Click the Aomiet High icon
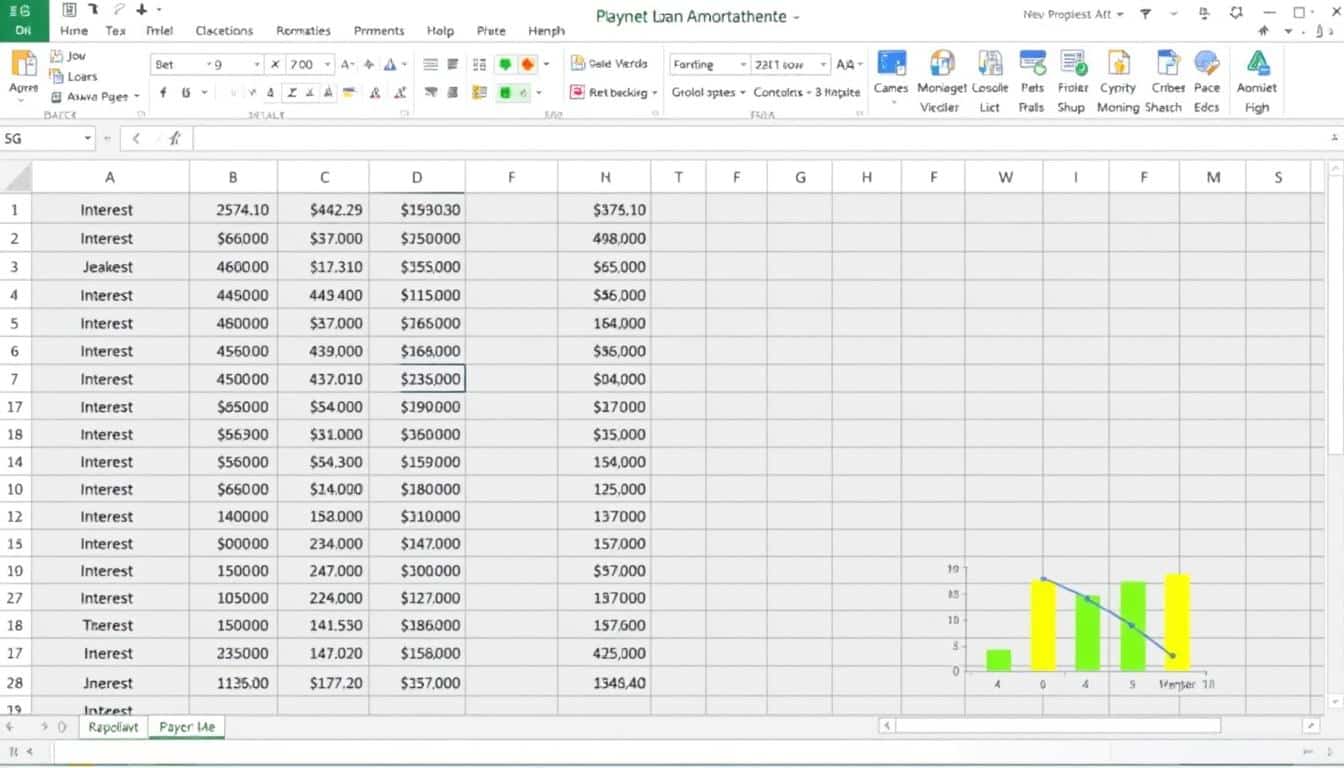This screenshot has width=1344, height=768. click(1257, 63)
